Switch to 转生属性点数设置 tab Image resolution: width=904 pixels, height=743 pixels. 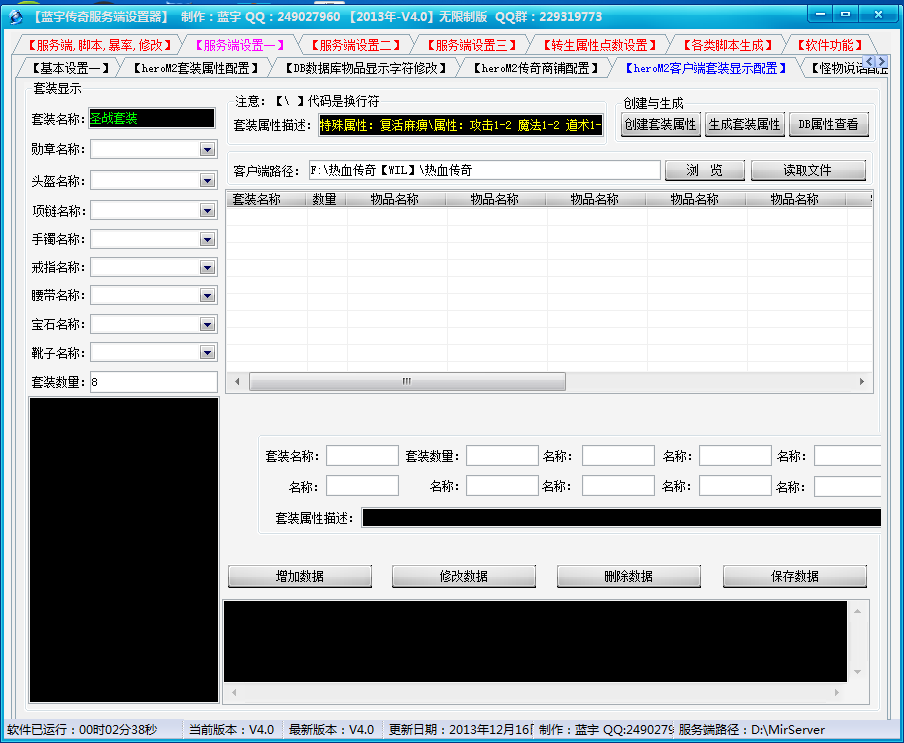coord(599,45)
